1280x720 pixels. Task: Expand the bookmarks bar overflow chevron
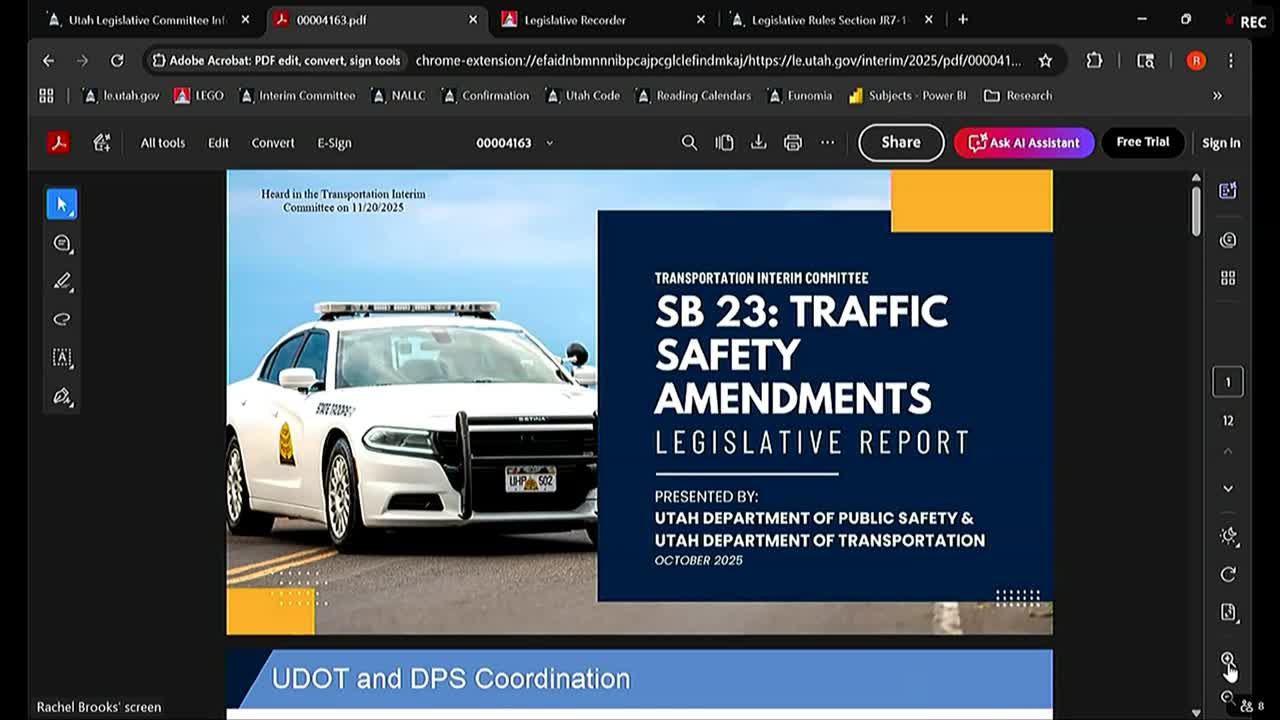[x=1218, y=95]
